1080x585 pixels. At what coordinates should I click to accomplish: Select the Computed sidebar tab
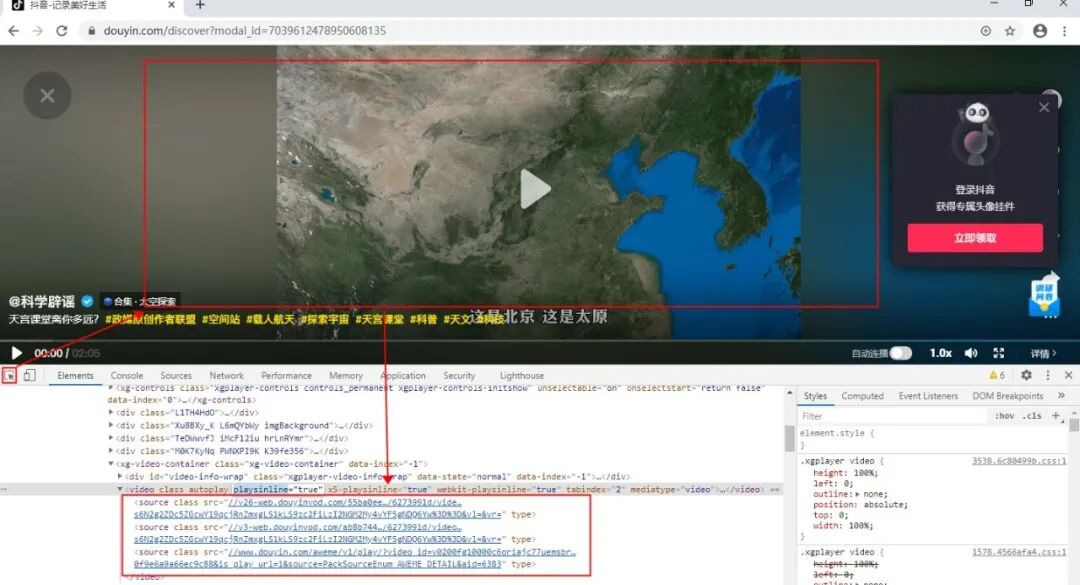[x=862, y=396]
